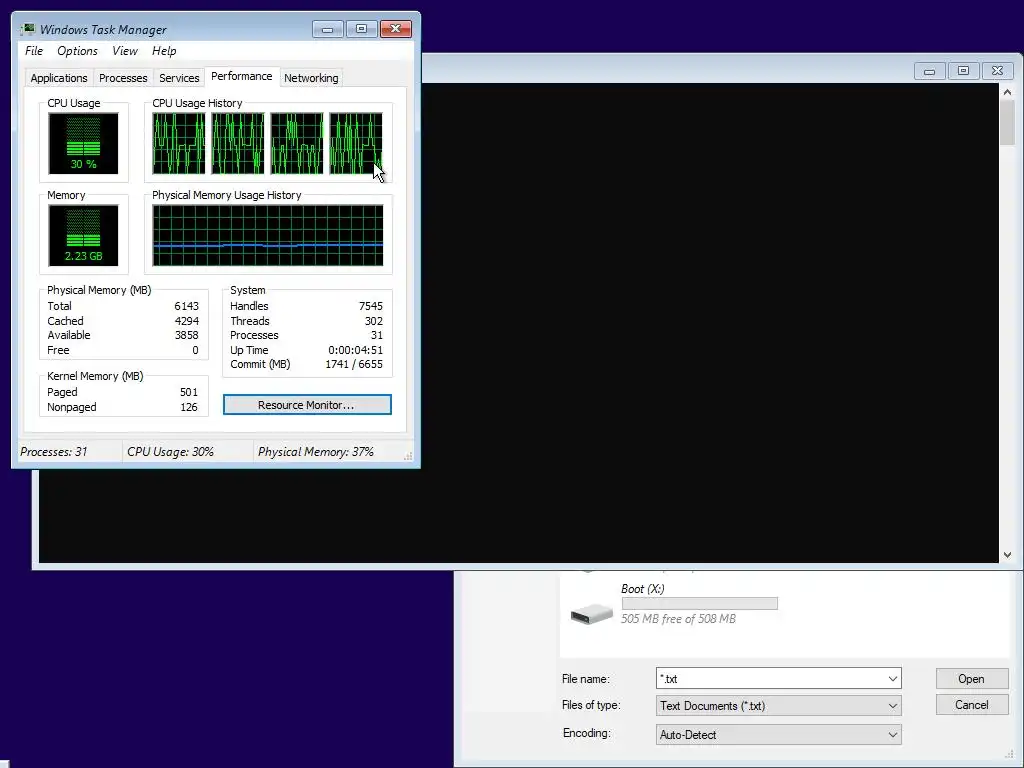Open the Encoding Auto-Detect dropdown

tap(778, 735)
